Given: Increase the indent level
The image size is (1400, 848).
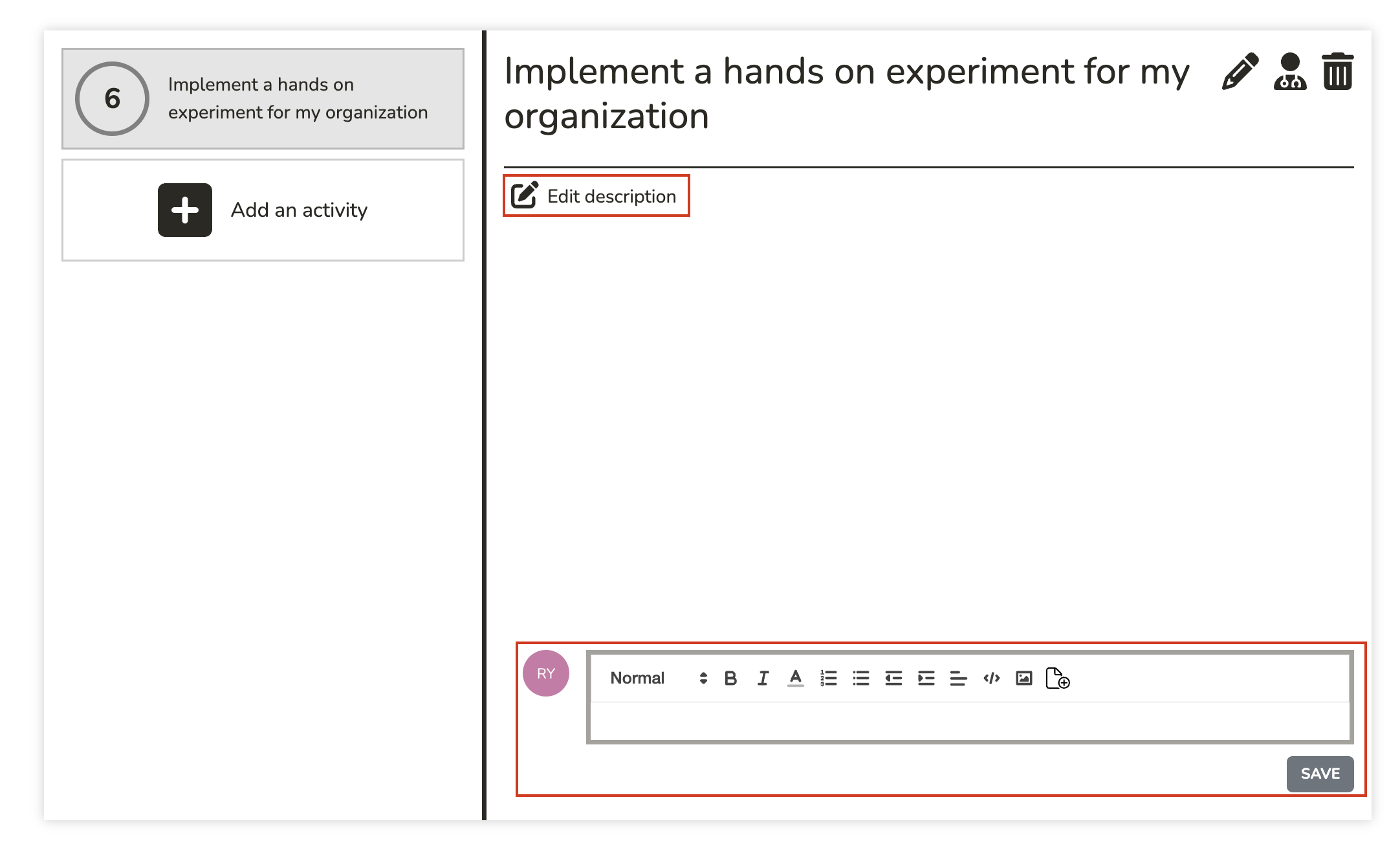Looking at the screenshot, I should [926, 678].
